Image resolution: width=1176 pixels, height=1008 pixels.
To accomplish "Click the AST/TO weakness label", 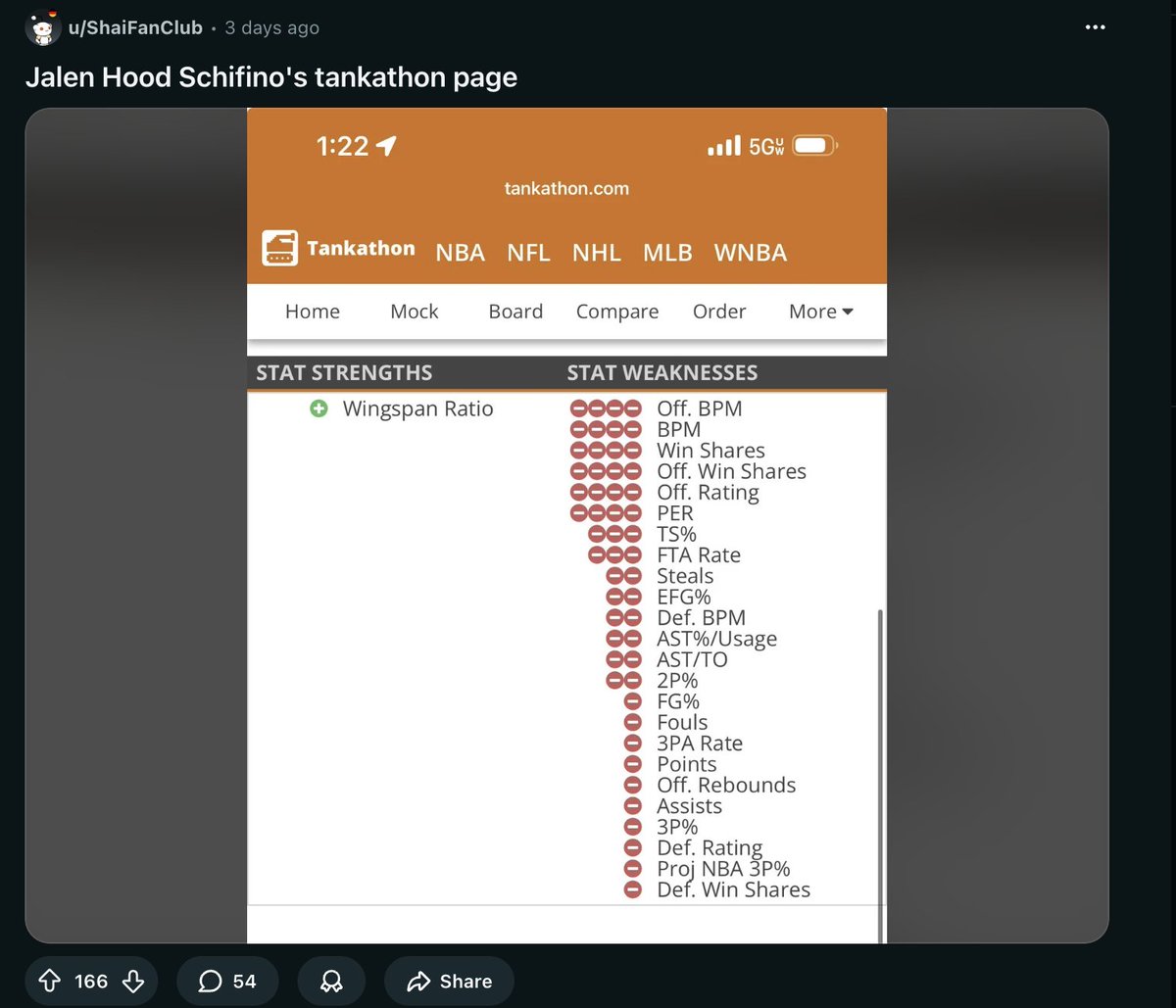I will [x=692, y=659].
